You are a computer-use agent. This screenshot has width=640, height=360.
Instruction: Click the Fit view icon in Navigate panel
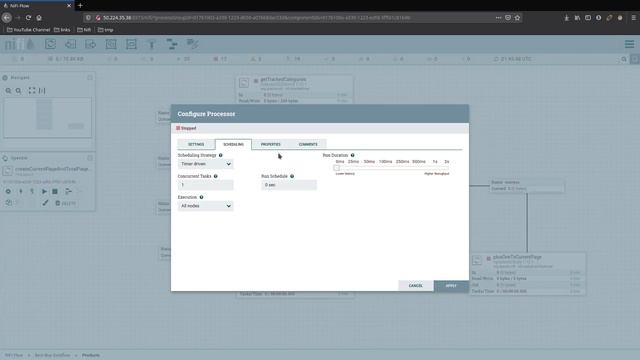tap(32, 91)
